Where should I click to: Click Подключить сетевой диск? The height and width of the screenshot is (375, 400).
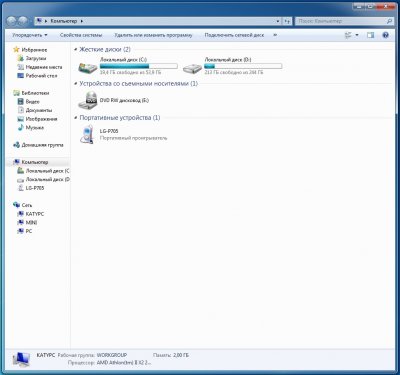[234, 35]
